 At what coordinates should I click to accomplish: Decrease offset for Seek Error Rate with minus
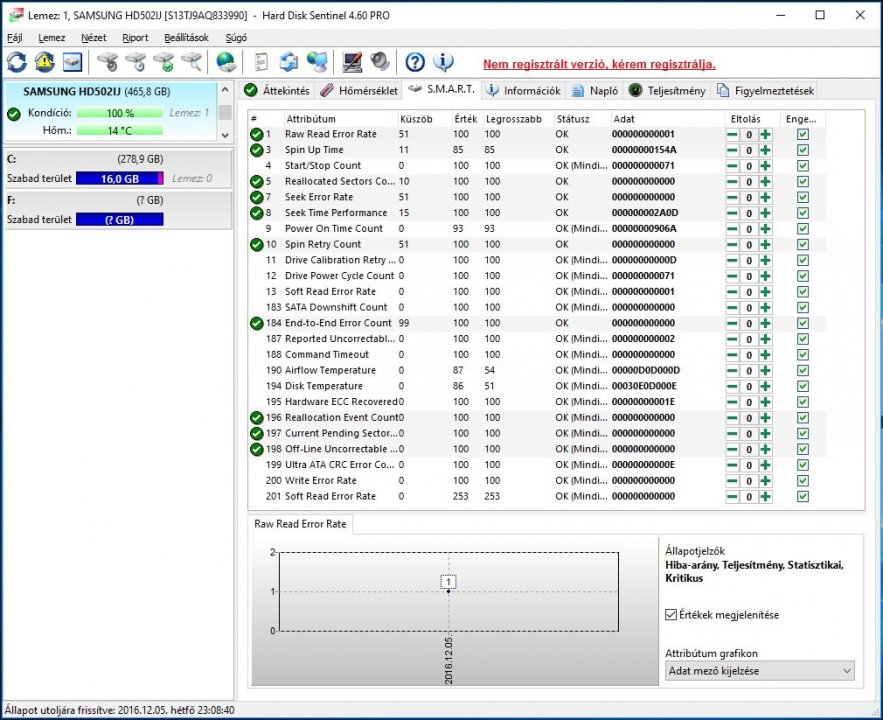tap(732, 197)
